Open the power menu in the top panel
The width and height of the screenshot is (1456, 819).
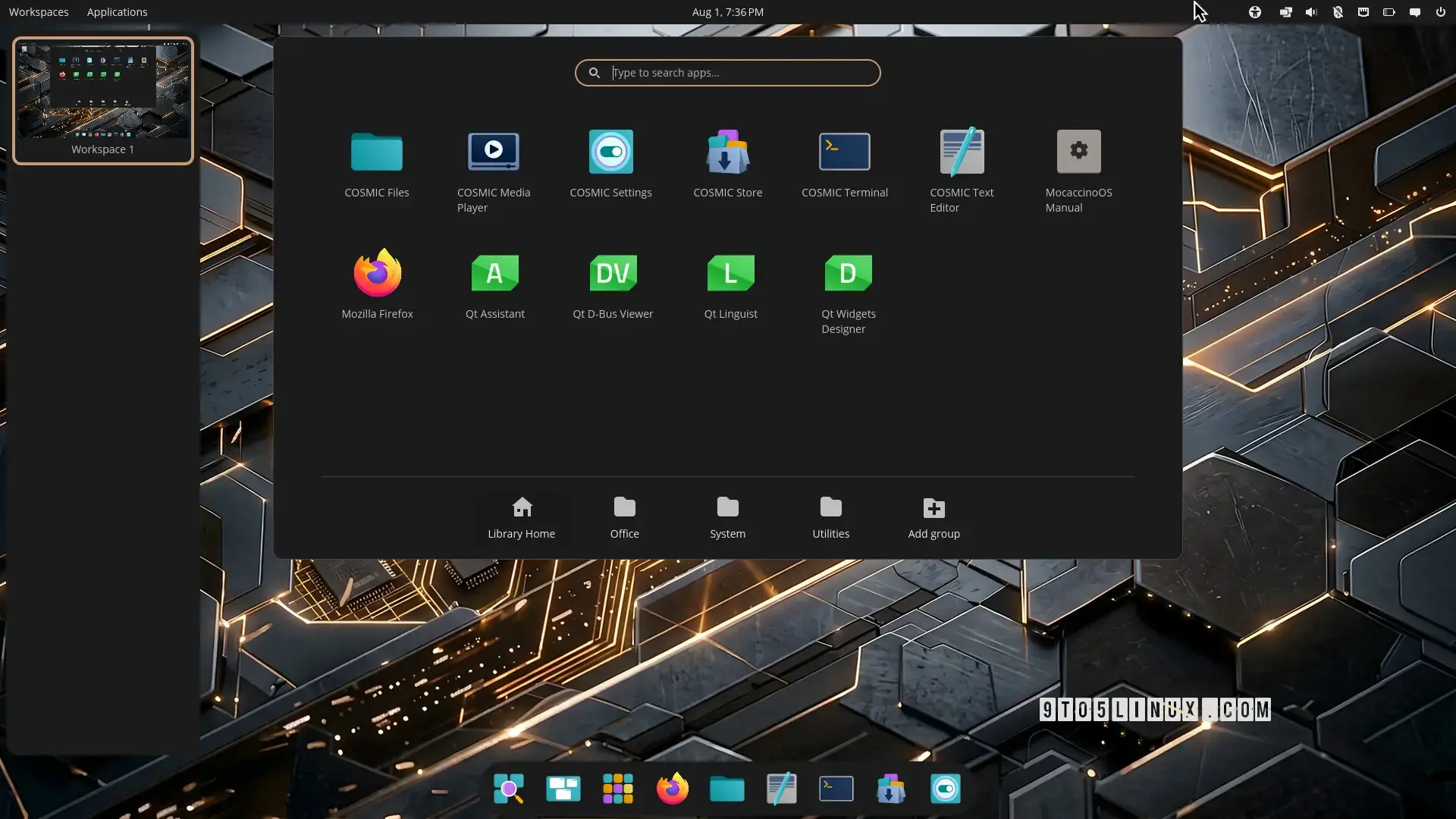[1441, 12]
